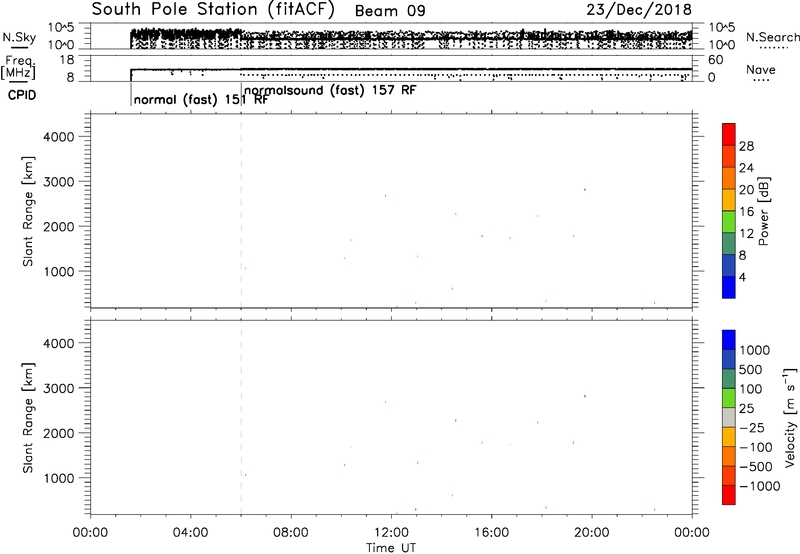Select the '28' tick on the power colorbar

[x=746, y=146]
